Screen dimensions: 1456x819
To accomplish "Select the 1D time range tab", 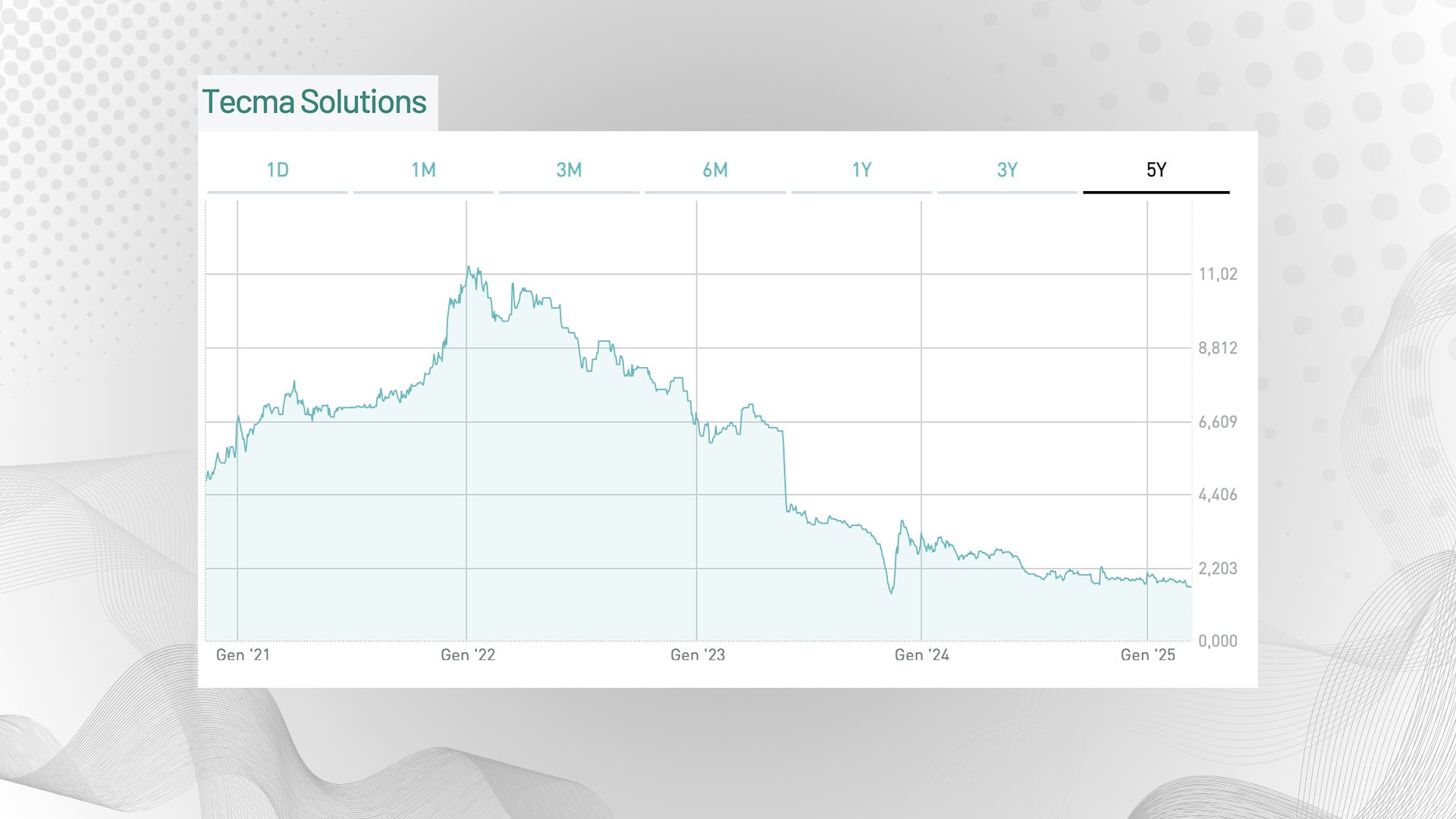I will pyautogui.click(x=278, y=170).
